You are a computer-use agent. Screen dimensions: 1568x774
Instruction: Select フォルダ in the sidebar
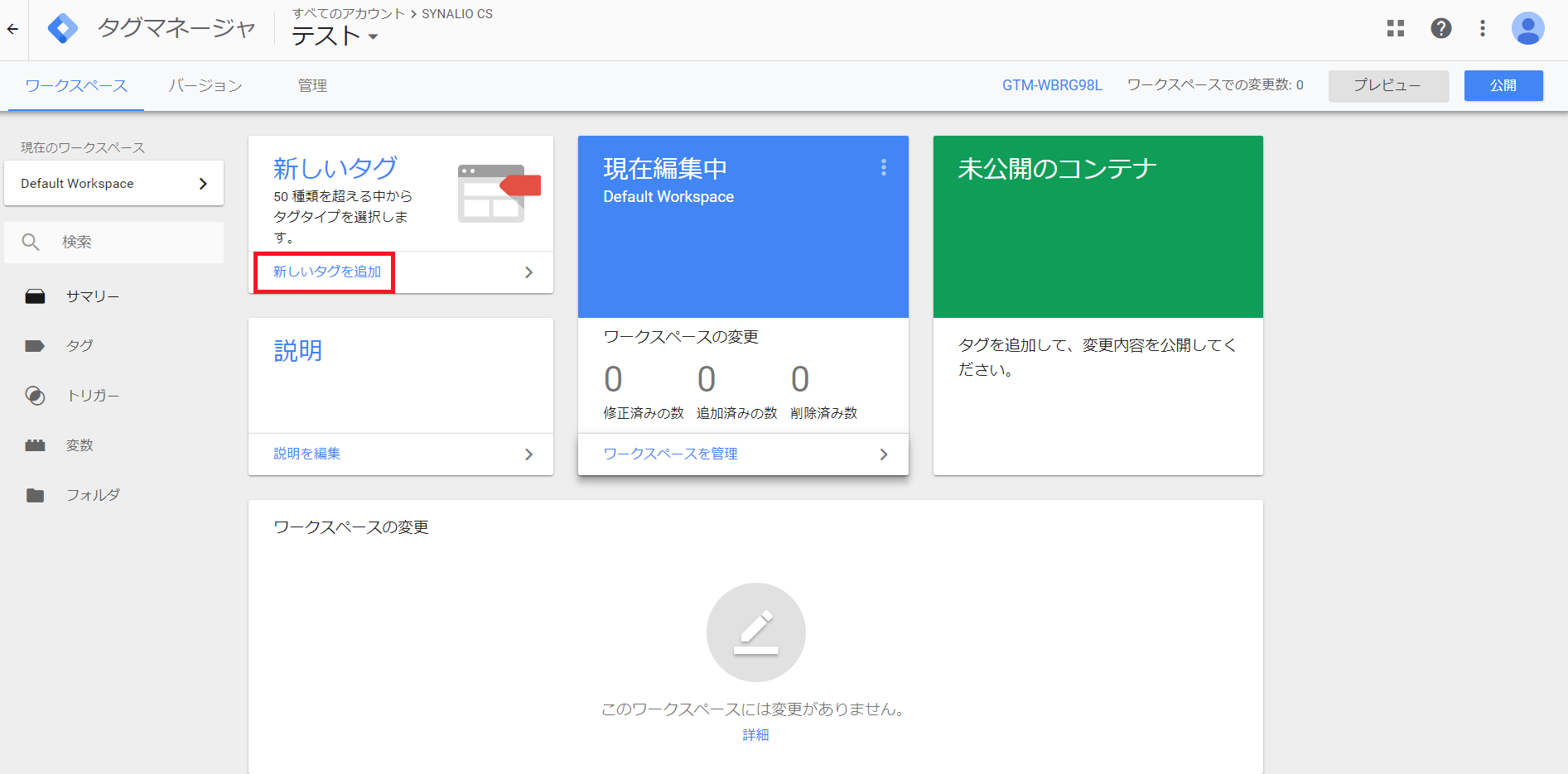93,495
